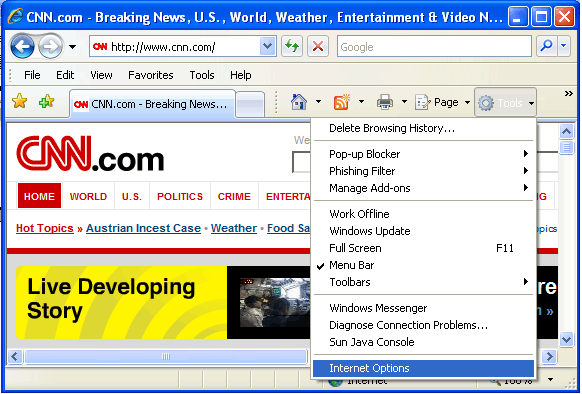
Task: Expand the Pop-up Blocker submenu
Action: coord(423,154)
